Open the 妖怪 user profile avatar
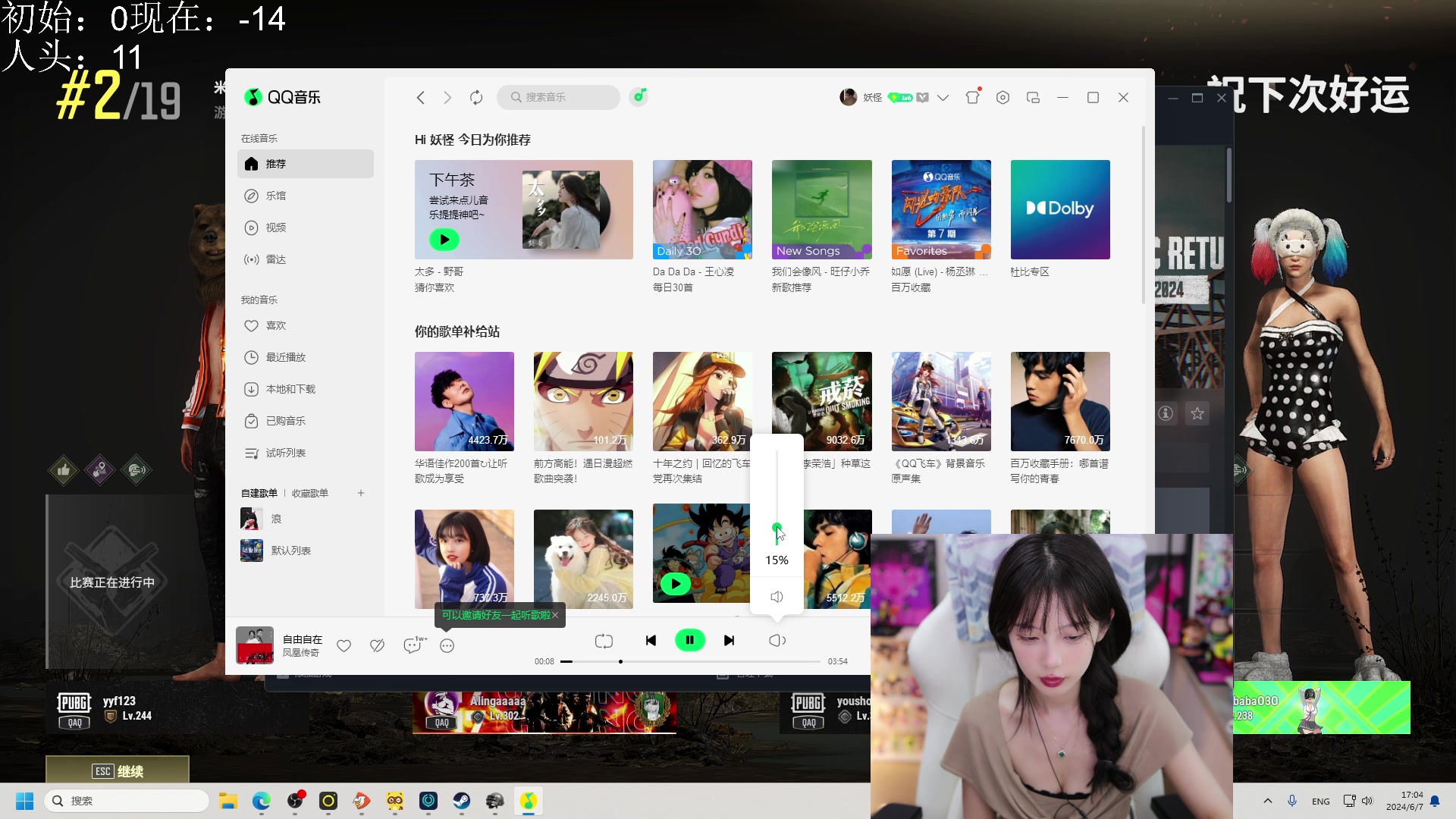Screen dimensions: 1456x819 [849, 97]
